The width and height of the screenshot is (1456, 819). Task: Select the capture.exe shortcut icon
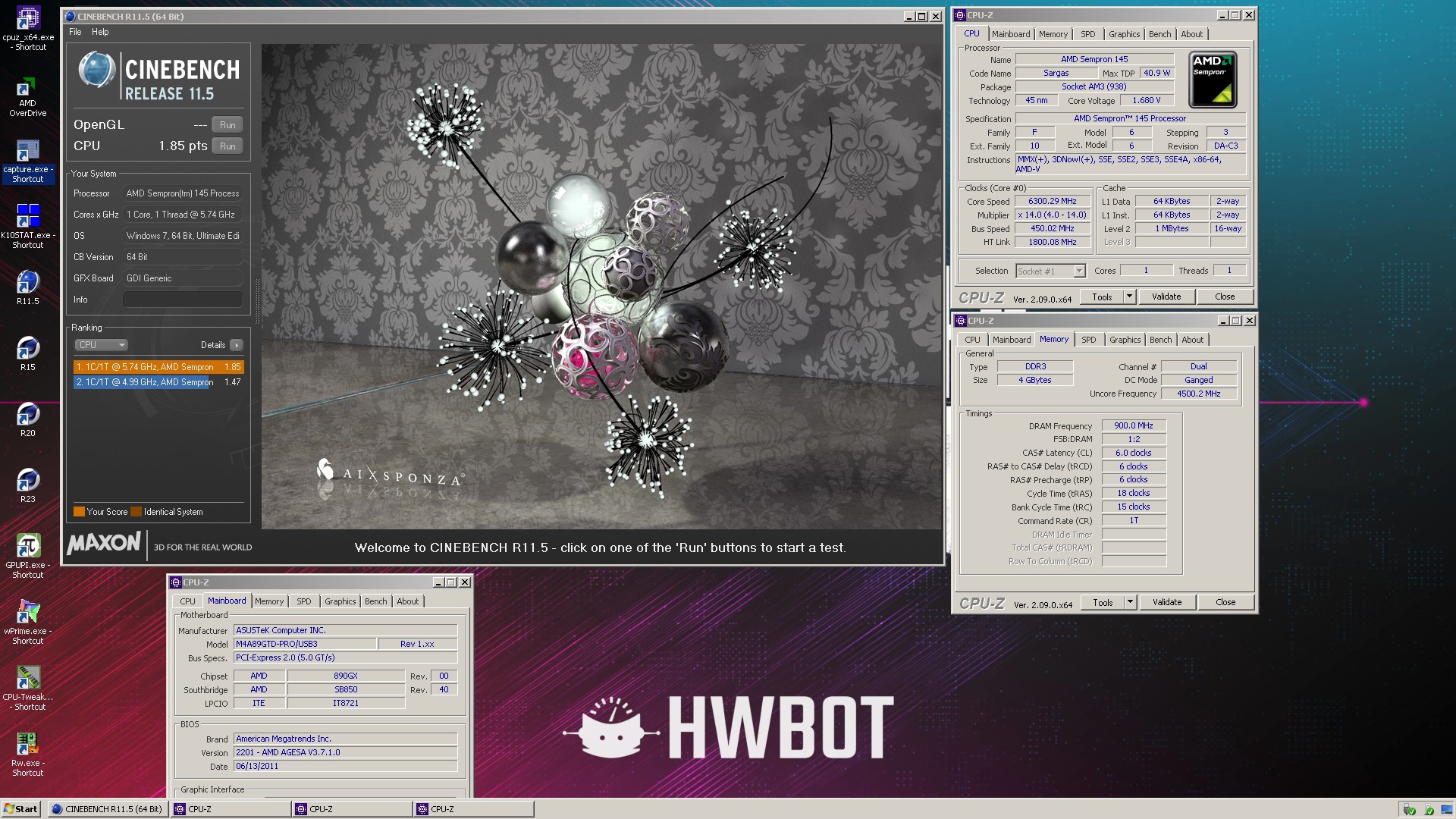28,162
